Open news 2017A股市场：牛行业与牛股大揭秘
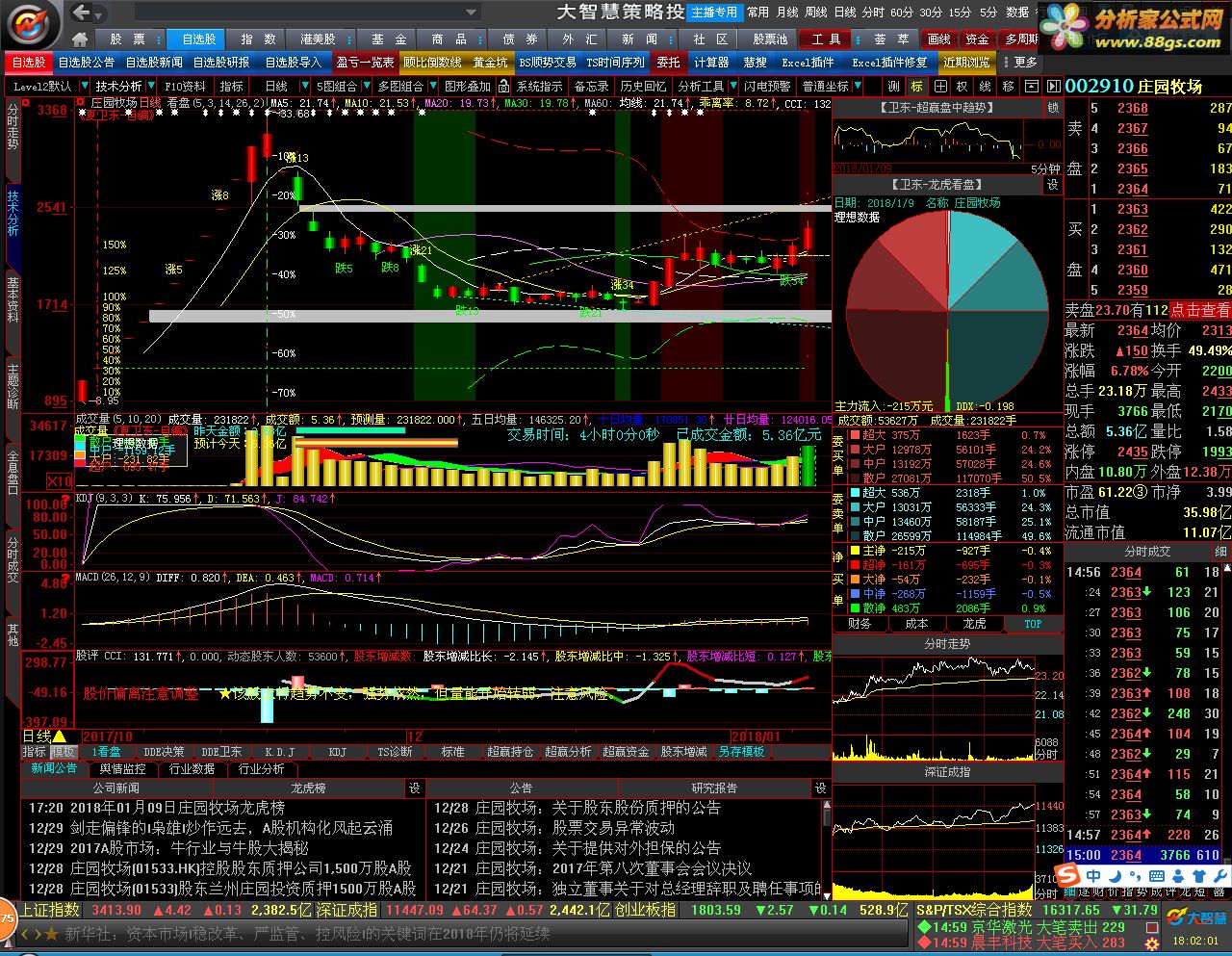The height and width of the screenshot is (956, 1232). (x=168, y=848)
